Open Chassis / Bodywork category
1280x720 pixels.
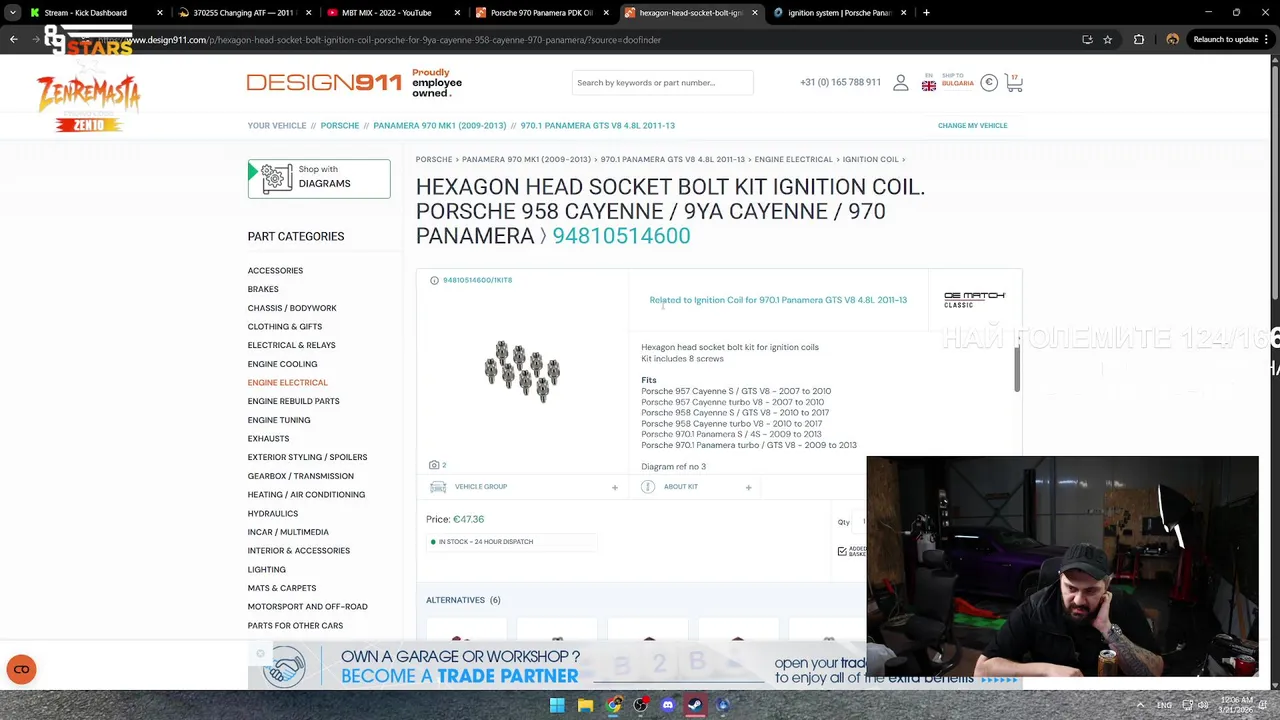(292, 308)
